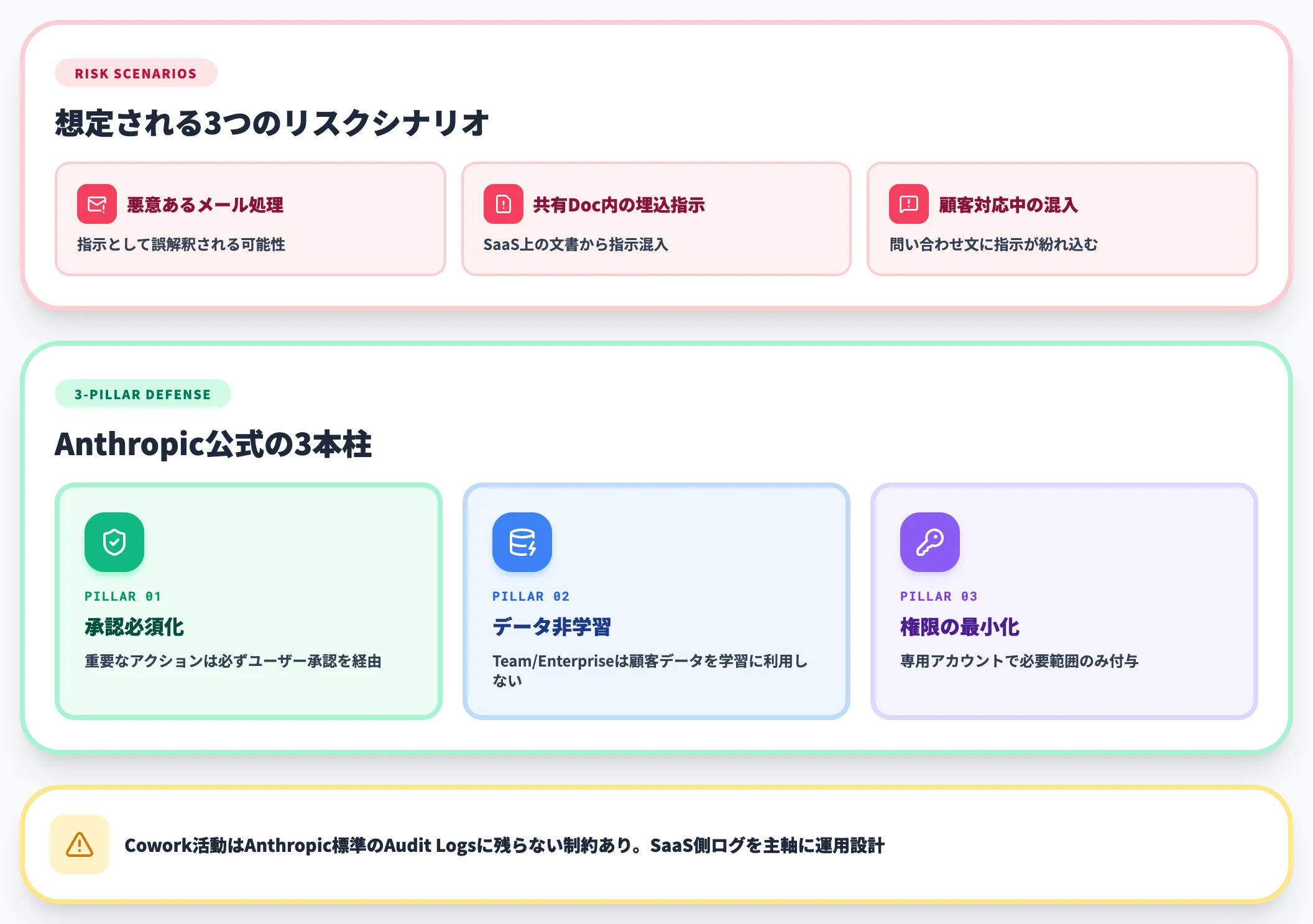Screen dimensions: 1313x924
Task: Click the PILLAR 01 label
Action: coord(123,596)
